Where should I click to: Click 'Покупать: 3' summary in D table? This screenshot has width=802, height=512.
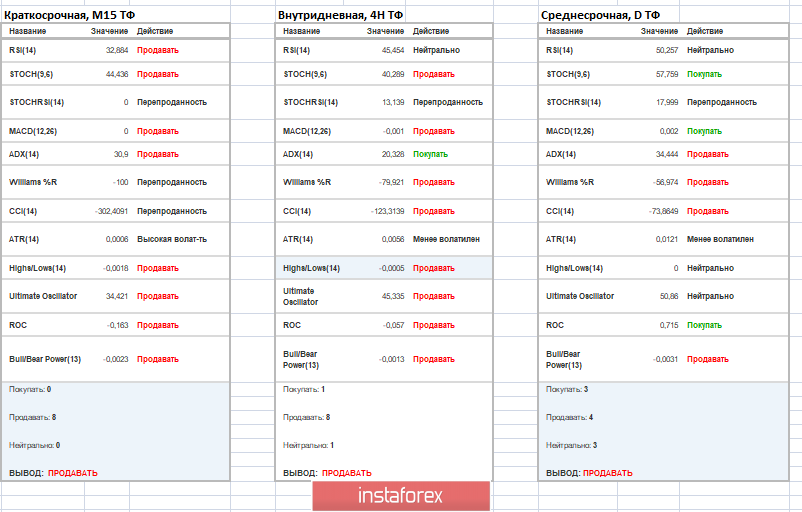[567, 389]
